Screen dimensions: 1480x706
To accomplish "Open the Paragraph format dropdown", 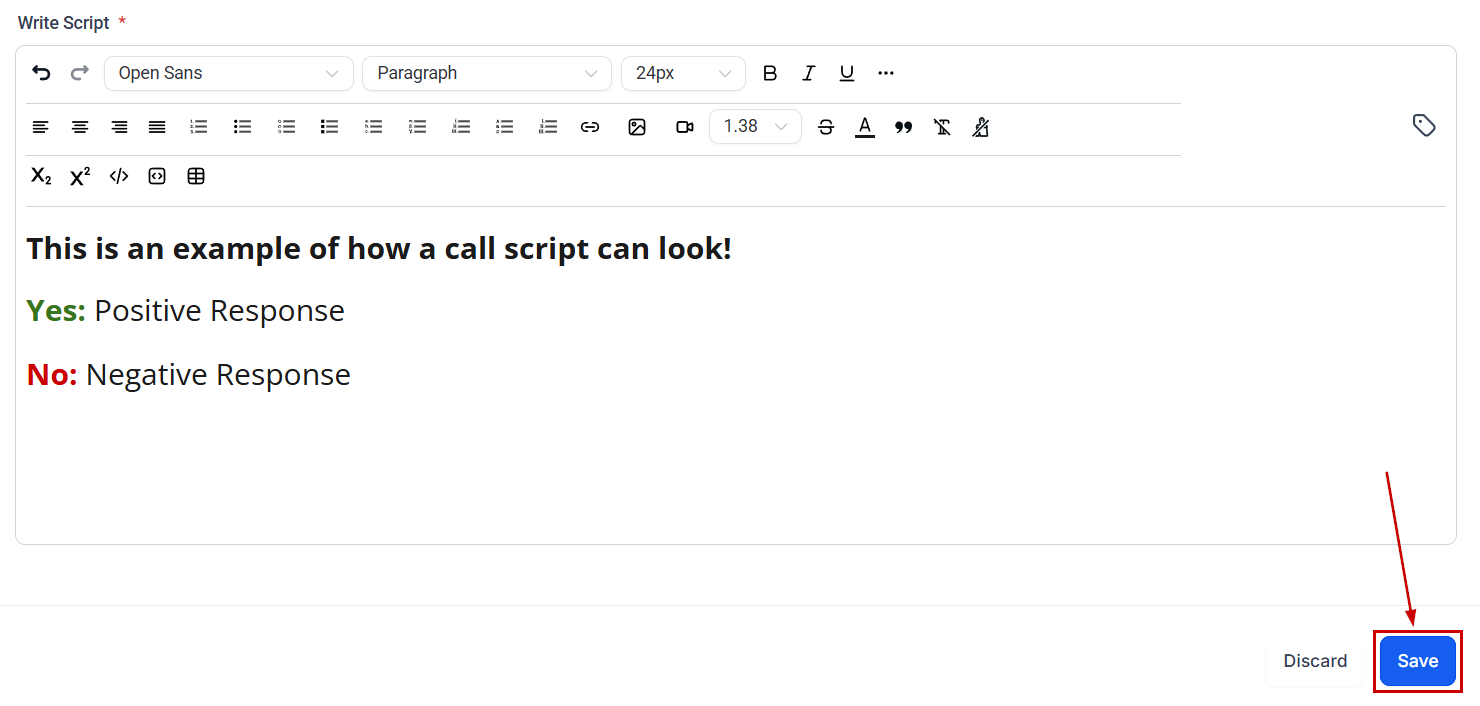I will (x=487, y=73).
